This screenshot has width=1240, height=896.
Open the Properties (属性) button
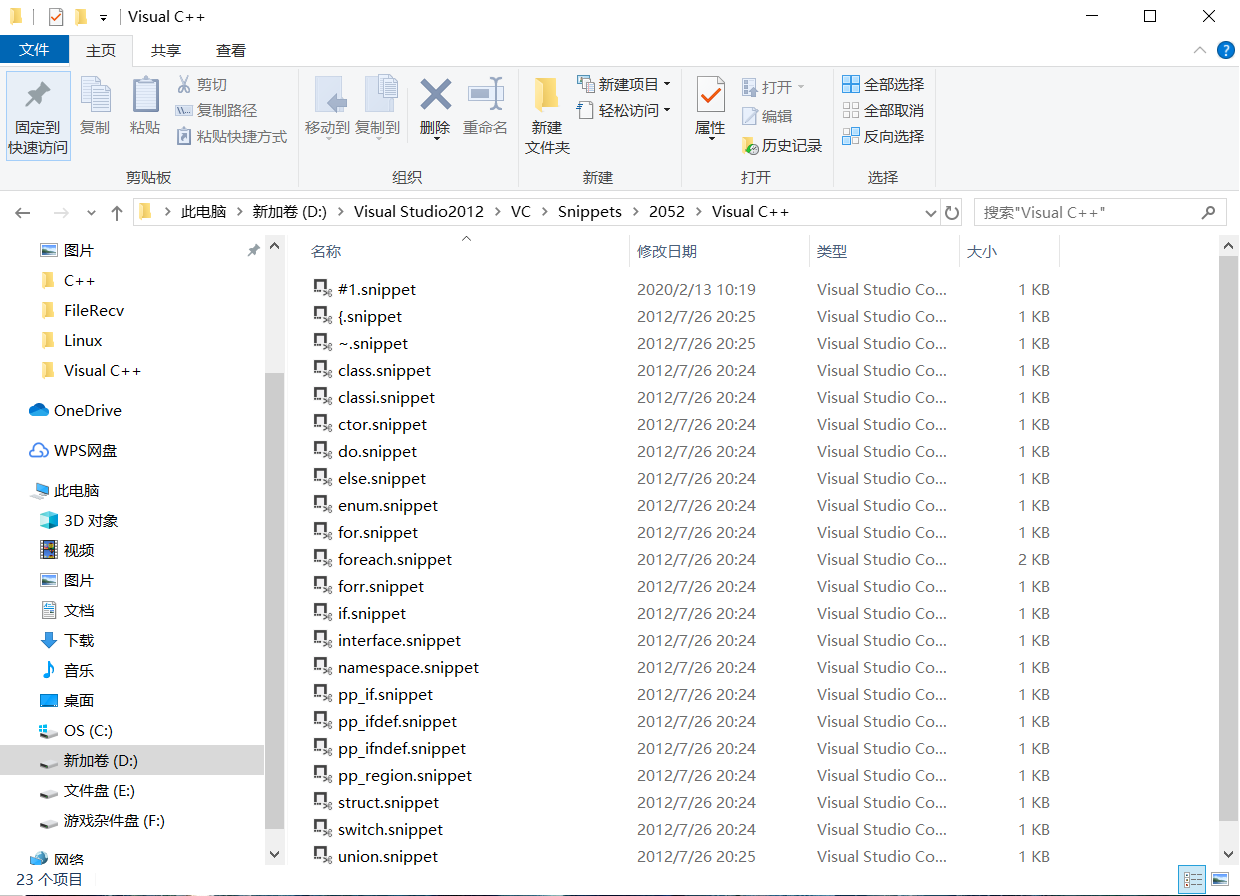[x=710, y=106]
